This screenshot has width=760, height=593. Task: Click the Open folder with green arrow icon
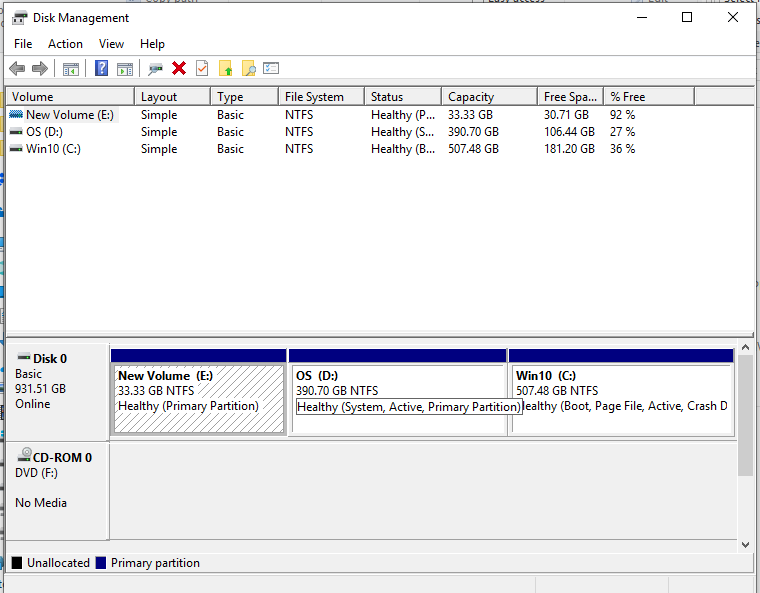click(x=225, y=68)
